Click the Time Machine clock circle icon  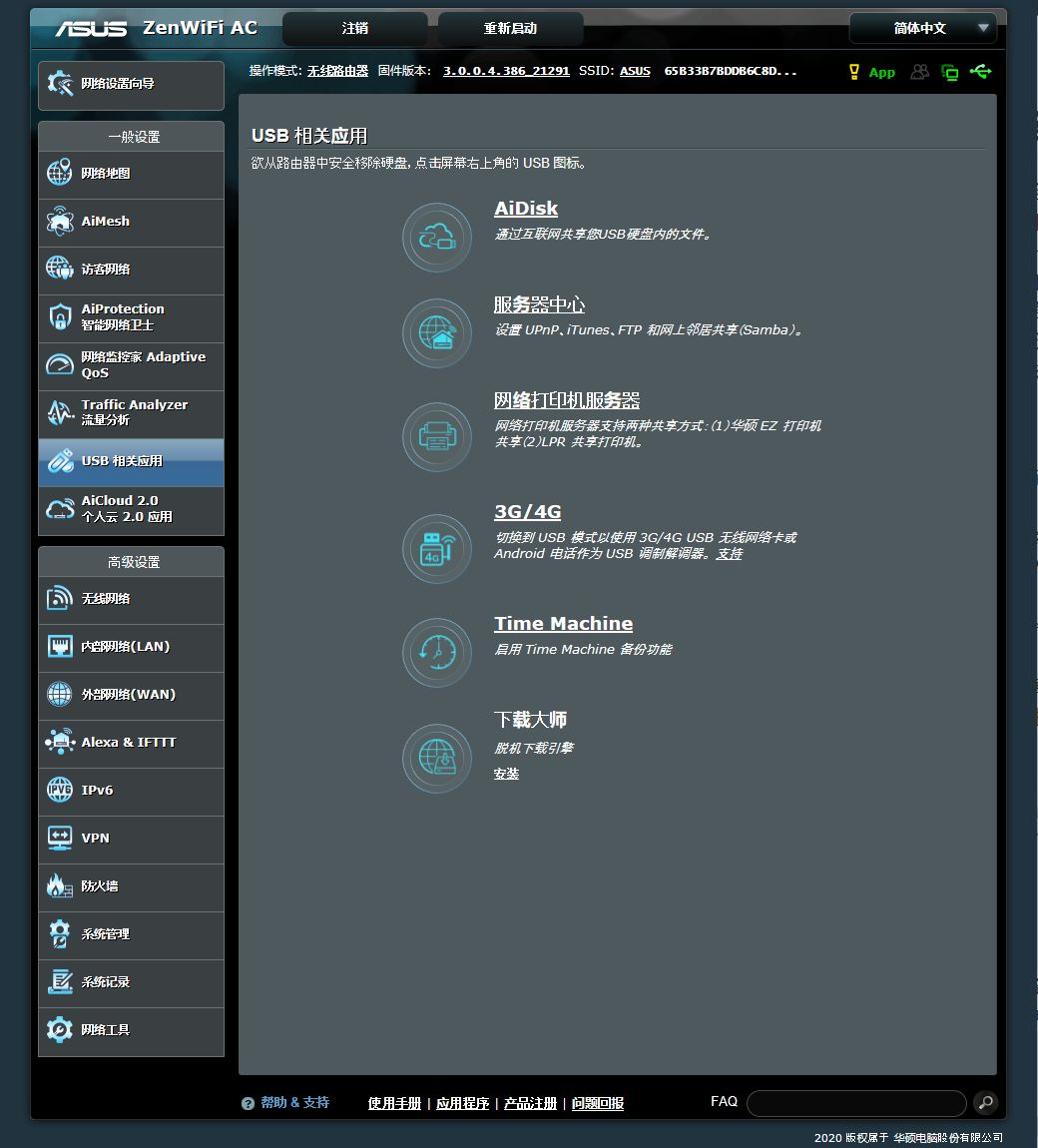click(x=437, y=652)
